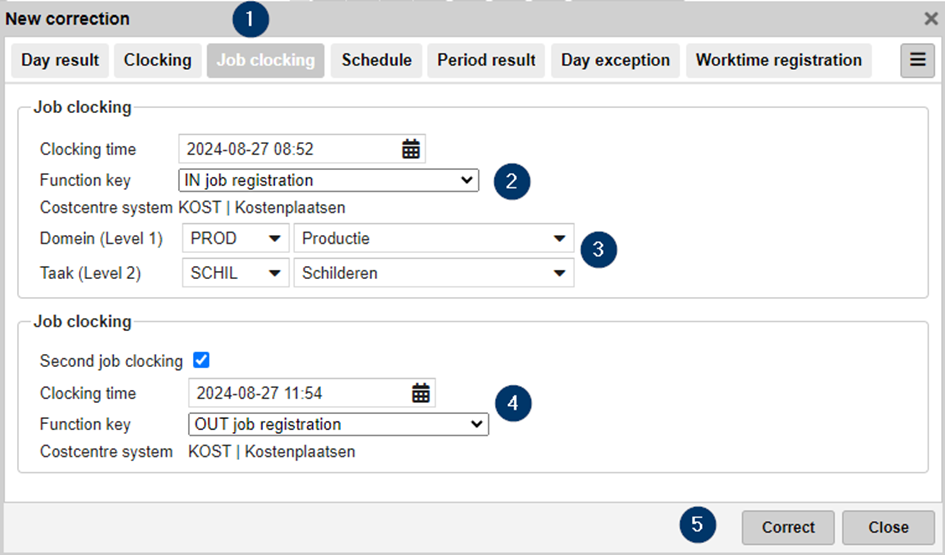Open the IN job registration dropdown

(x=328, y=181)
